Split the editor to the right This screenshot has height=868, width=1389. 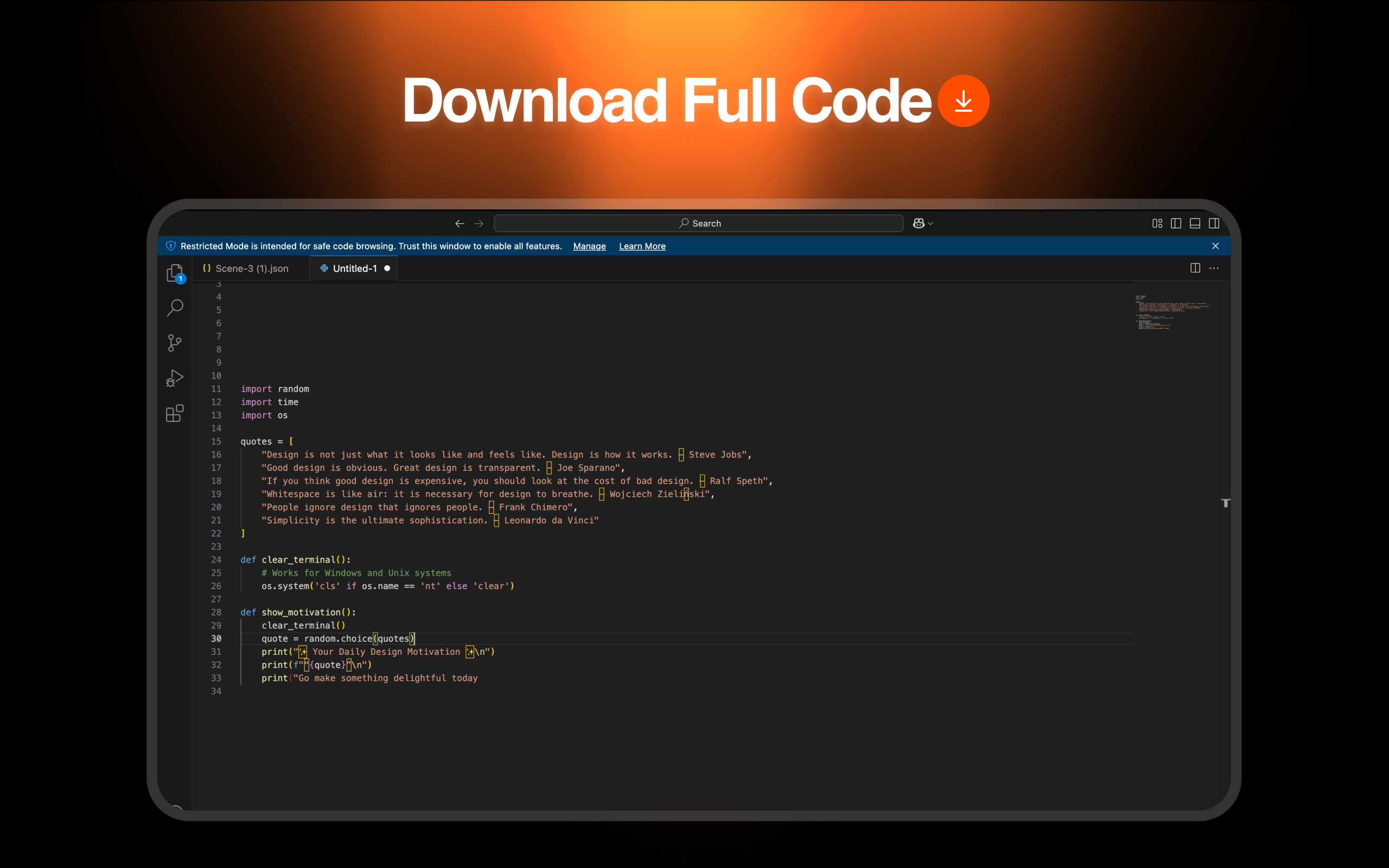pyautogui.click(x=1195, y=268)
